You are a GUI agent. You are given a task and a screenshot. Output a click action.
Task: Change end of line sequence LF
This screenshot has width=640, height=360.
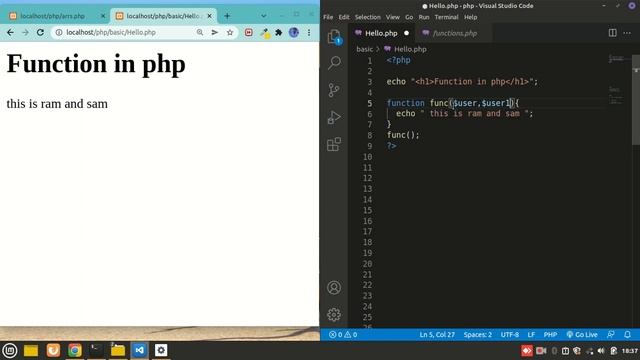(531, 335)
